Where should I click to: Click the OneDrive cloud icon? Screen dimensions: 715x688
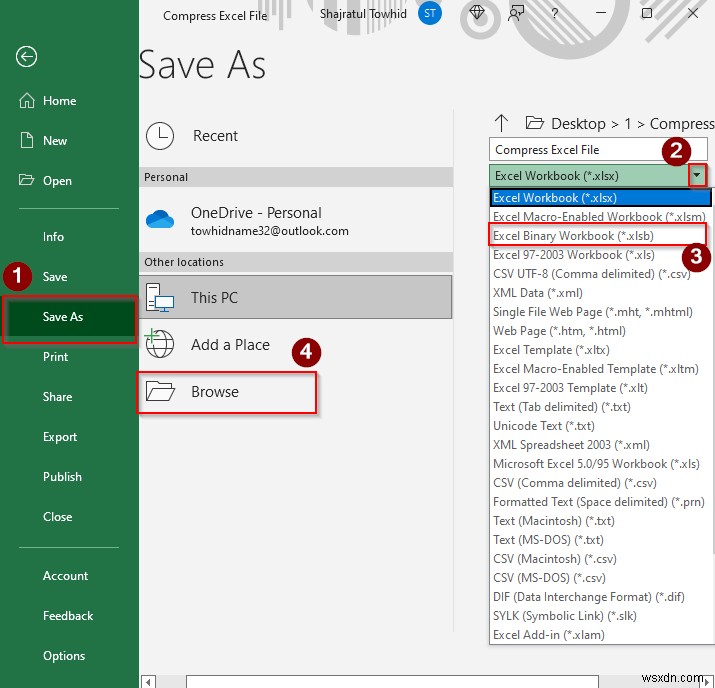[x=160, y=220]
